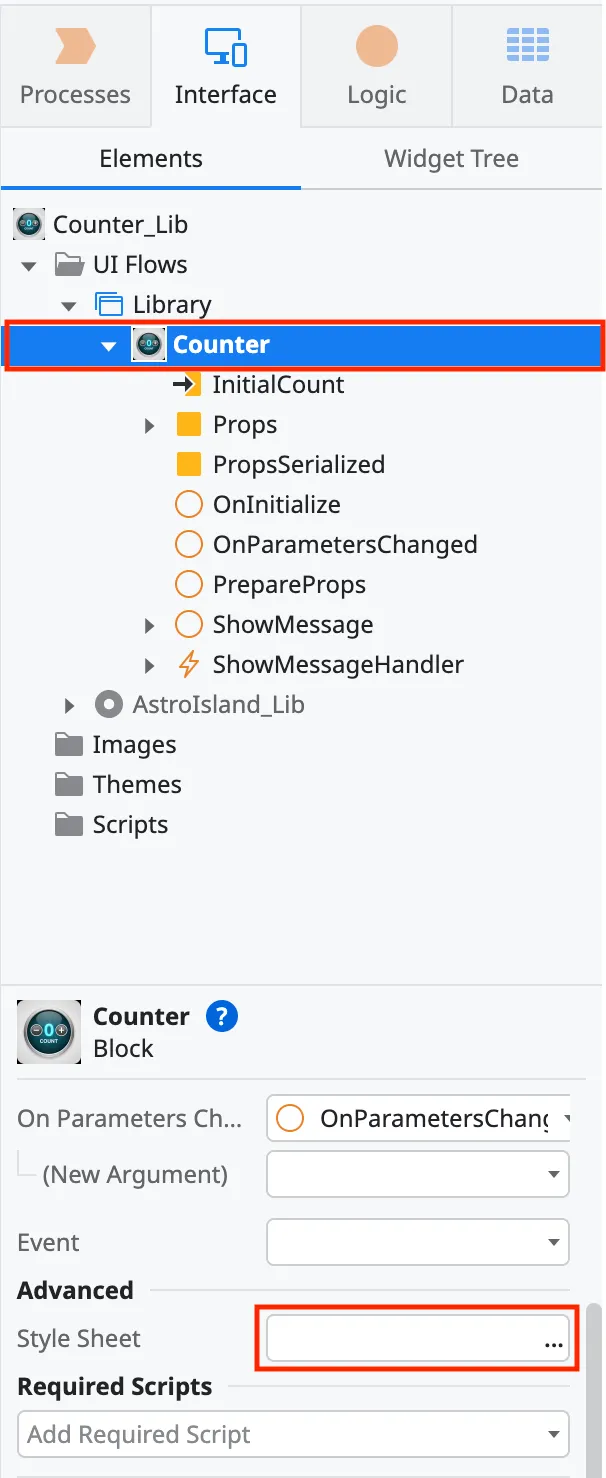606x1478 pixels.
Task: Click the Add Required Script field
Action: (x=293, y=1434)
